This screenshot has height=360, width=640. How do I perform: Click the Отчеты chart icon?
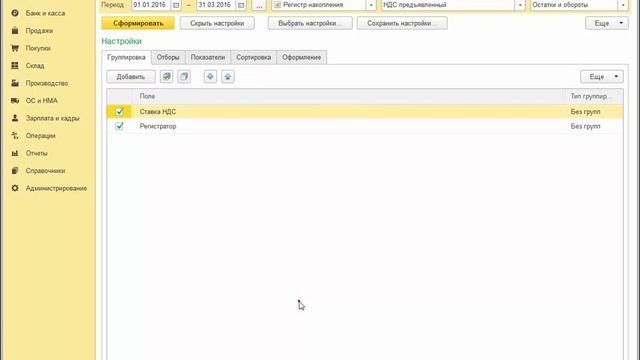15,153
